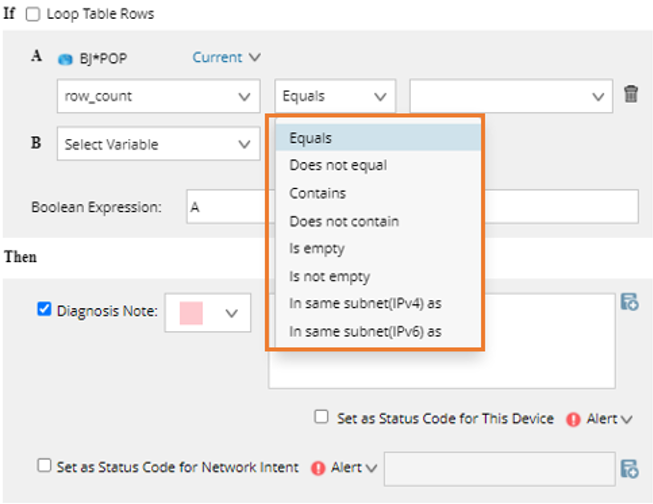The height and width of the screenshot is (504, 653).
Task: Choose Does not equal operator
Action: (378, 165)
